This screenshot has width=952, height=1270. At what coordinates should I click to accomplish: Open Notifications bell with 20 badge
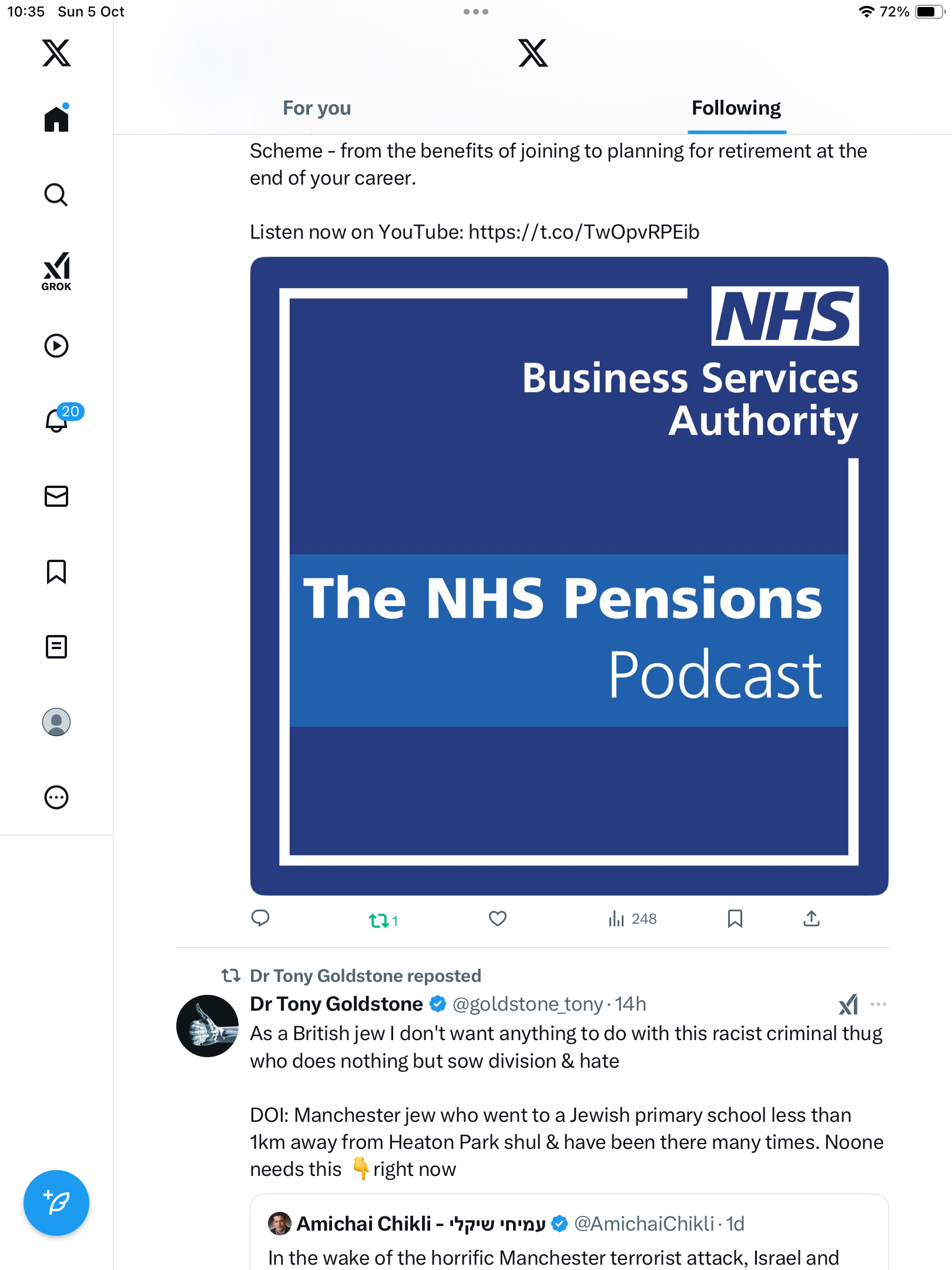[58, 420]
